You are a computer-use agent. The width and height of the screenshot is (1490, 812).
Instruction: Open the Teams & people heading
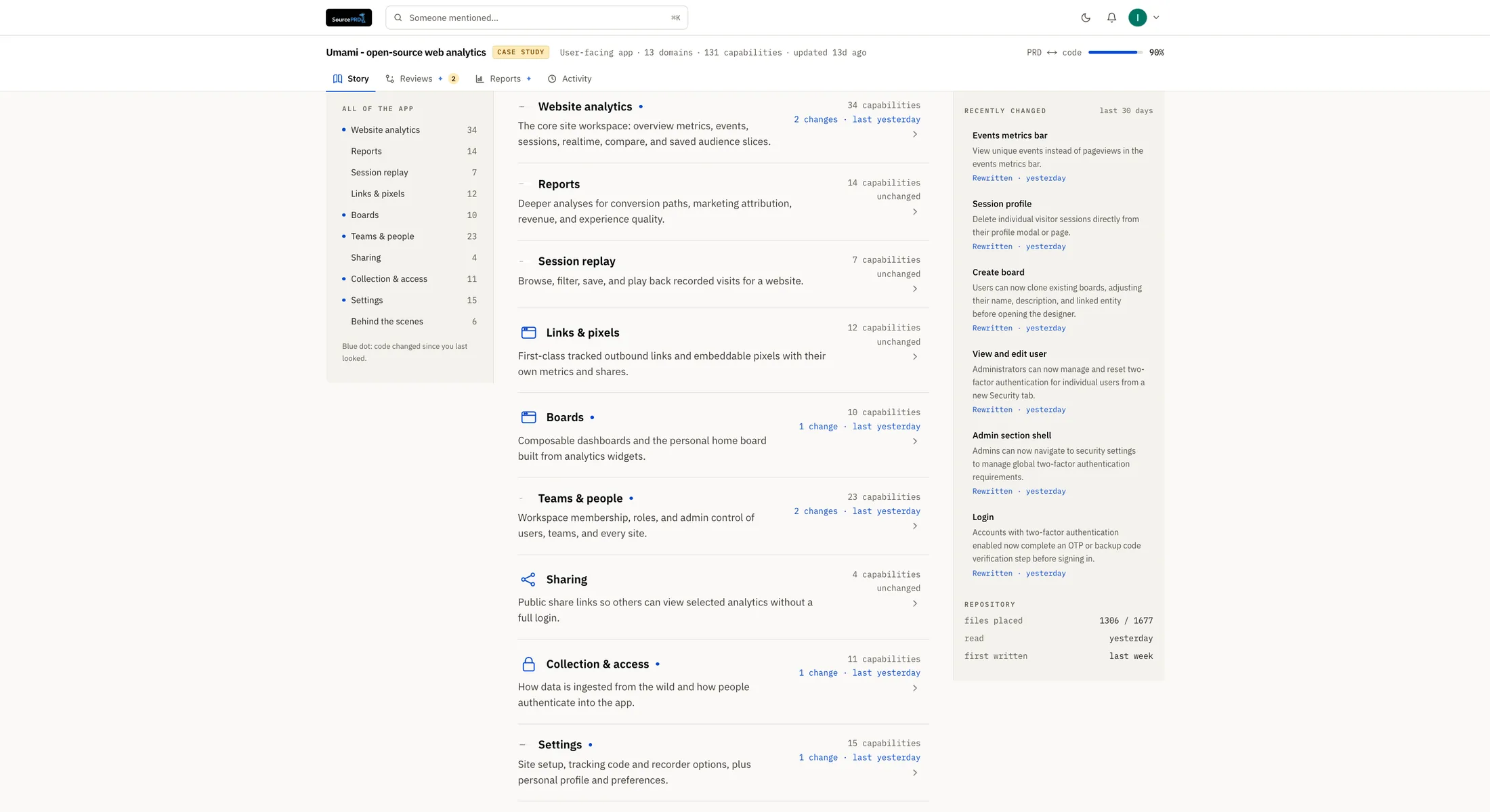pos(580,498)
